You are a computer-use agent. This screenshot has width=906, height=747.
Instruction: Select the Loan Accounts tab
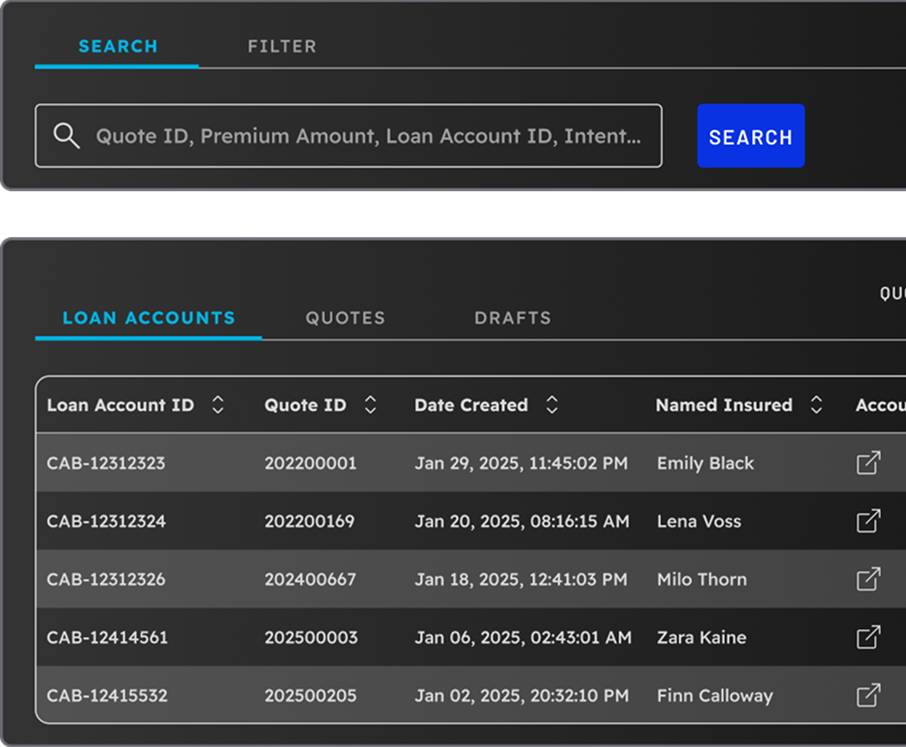pyautogui.click(x=149, y=318)
